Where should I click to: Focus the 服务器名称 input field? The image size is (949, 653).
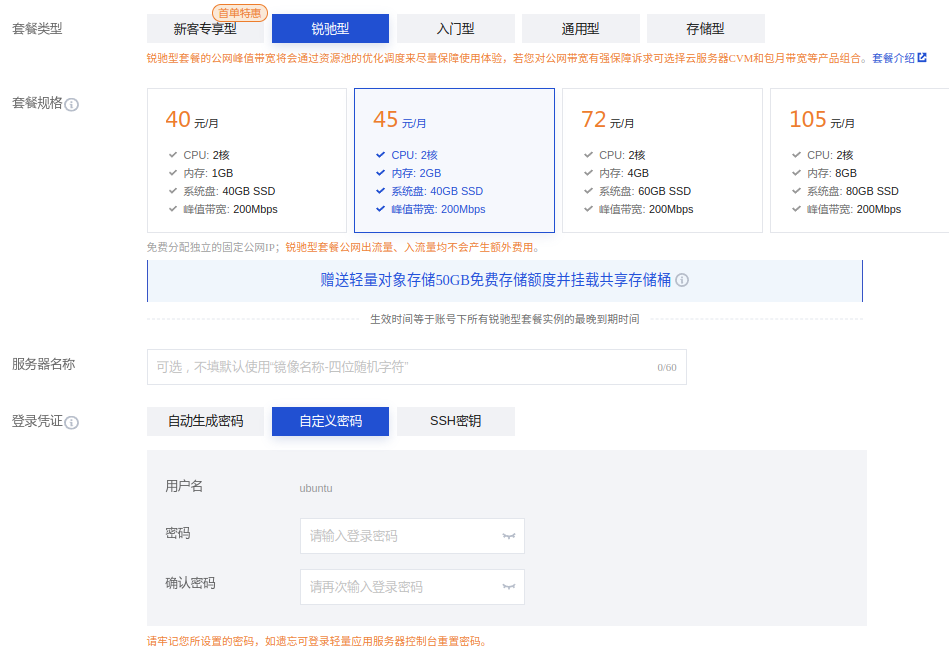click(400, 367)
